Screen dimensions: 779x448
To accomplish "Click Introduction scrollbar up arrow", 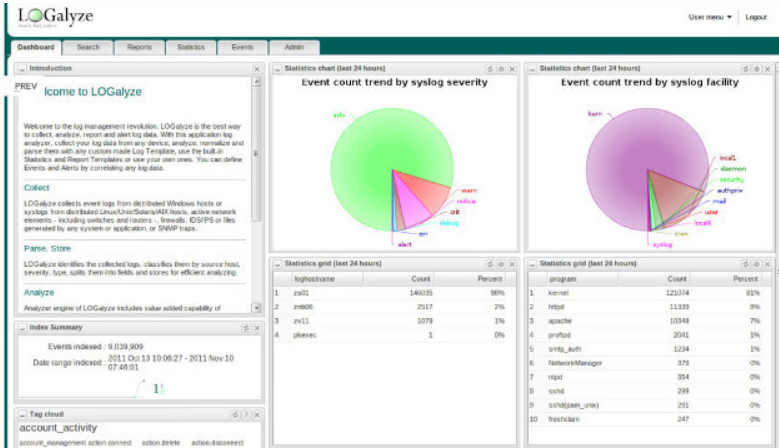I will [x=256, y=82].
